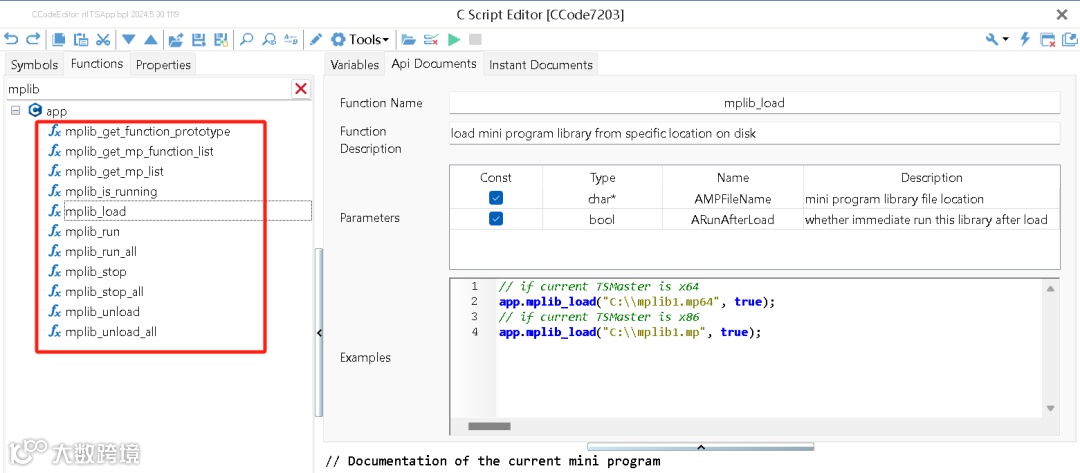Click the Cut scissors icon
Viewport: 1080px width, 473px height.
click(103, 39)
